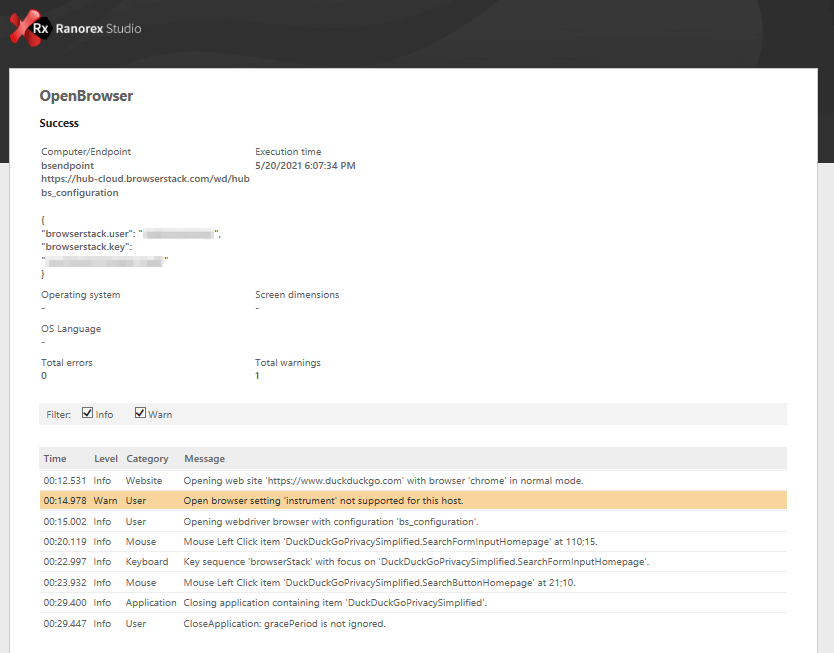
Task: Select the highlighted Warn log row
Action: click(x=323, y=500)
